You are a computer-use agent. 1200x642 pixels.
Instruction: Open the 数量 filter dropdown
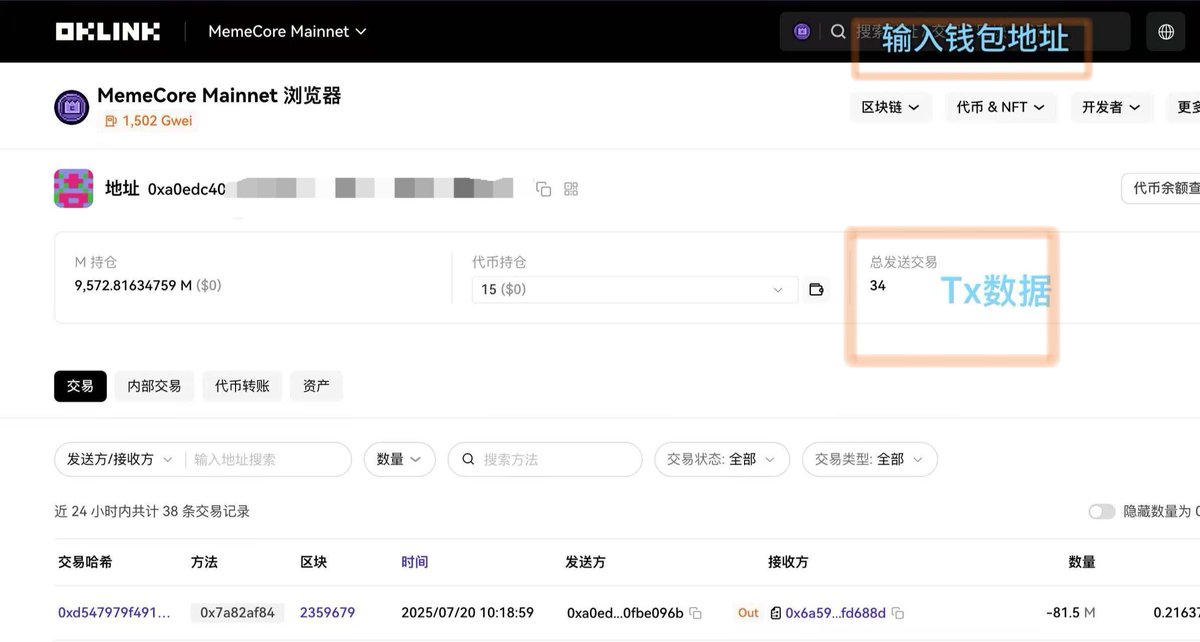click(399, 459)
